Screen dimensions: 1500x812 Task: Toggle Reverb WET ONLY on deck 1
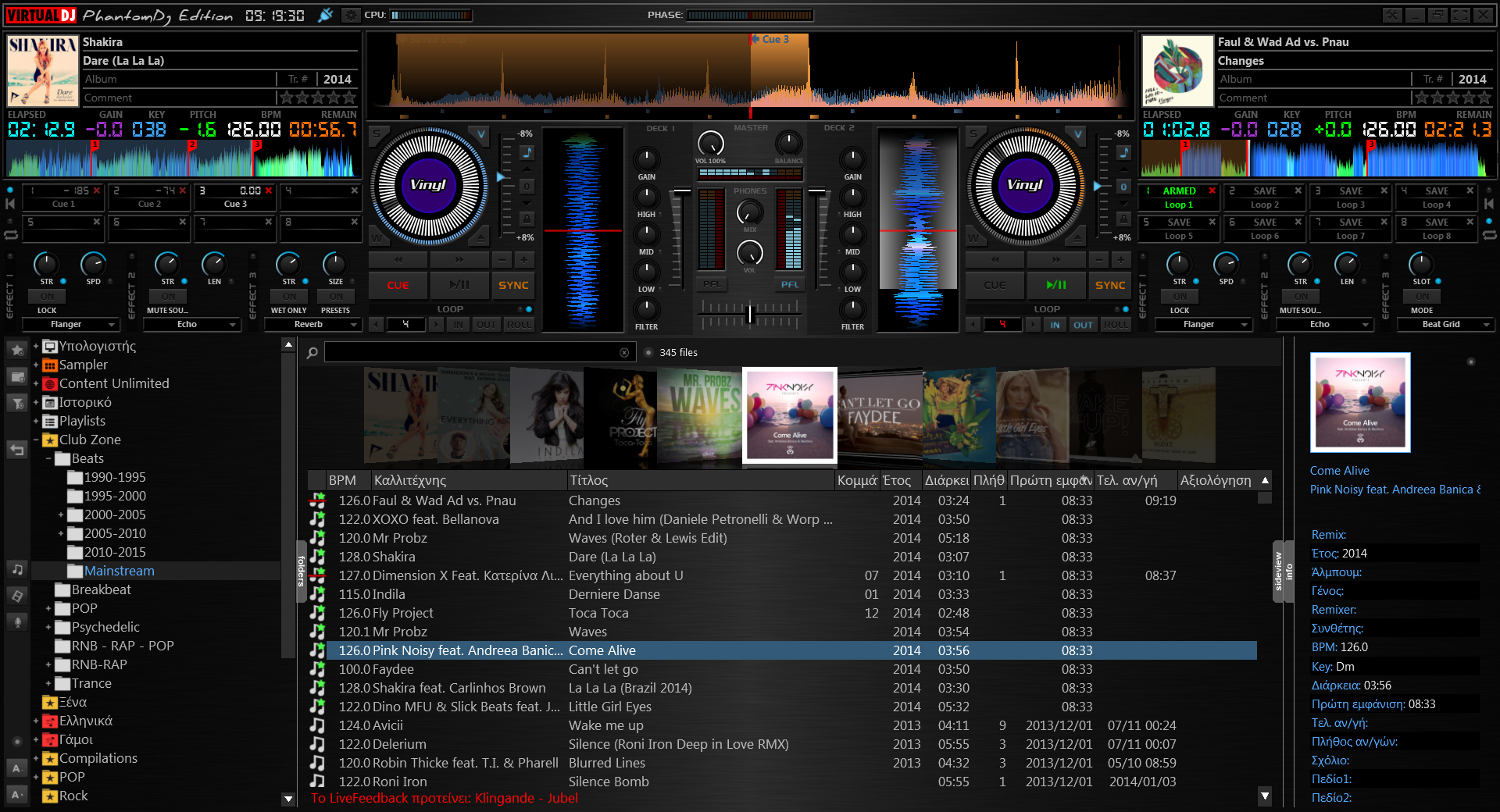(x=289, y=297)
